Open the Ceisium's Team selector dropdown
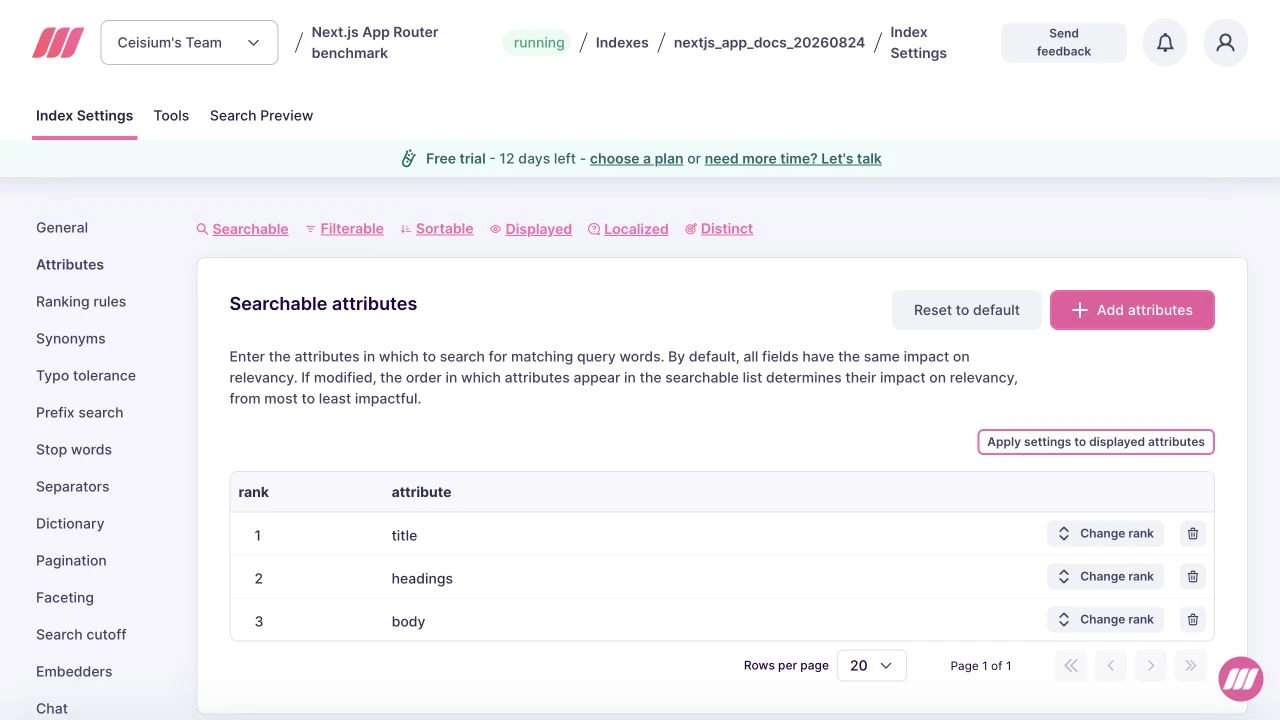The height and width of the screenshot is (720, 1280). coord(189,43)
